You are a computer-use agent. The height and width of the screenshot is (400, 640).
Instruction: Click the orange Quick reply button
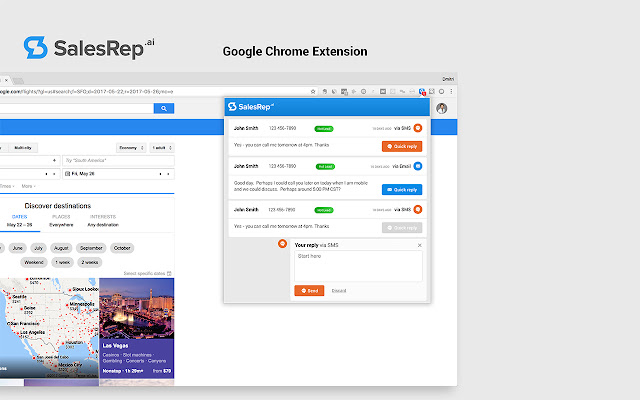(402, 146)
